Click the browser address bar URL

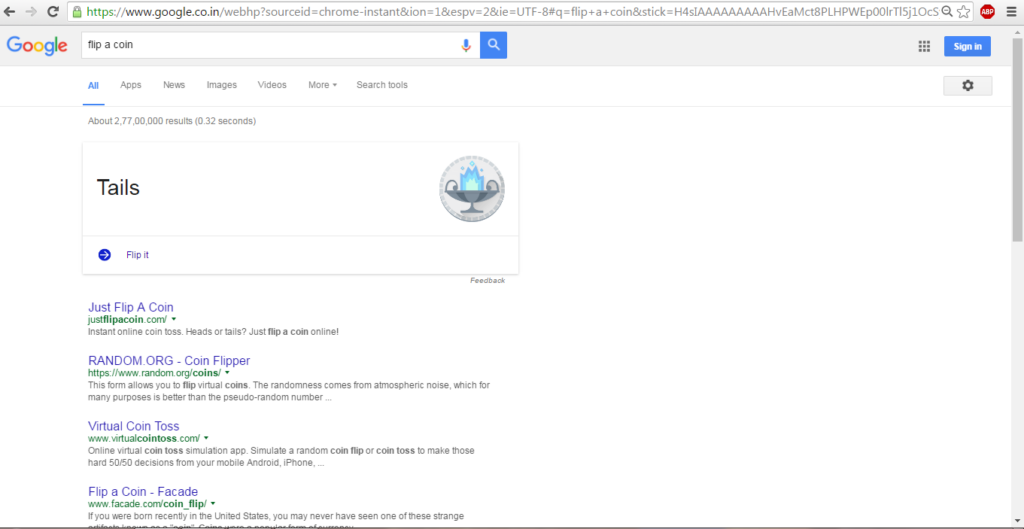pyautogui.click(x=513, y=12)
